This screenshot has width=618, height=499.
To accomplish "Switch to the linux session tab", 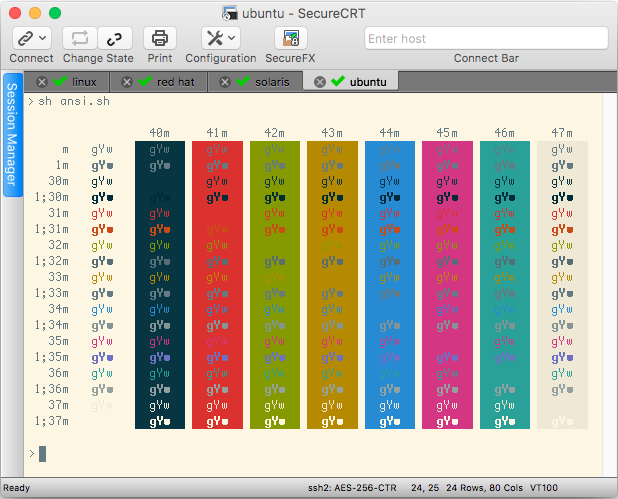I will click(x=67, y=82).
